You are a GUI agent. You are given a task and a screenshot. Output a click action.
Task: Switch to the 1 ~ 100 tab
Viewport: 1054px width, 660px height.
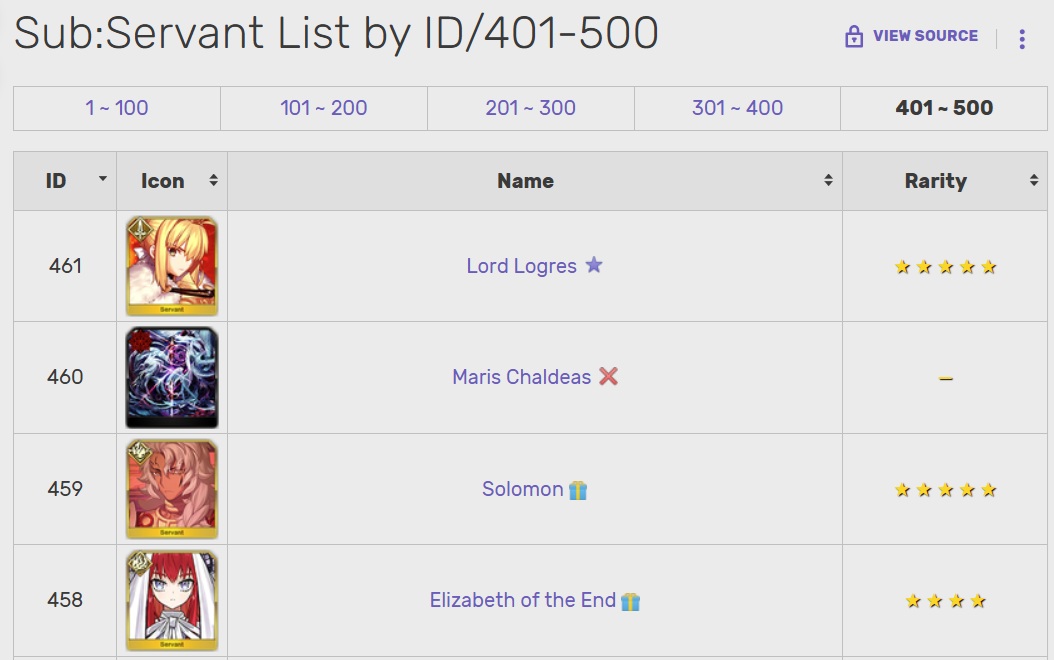pyautogui.click(x=117, y=108)
